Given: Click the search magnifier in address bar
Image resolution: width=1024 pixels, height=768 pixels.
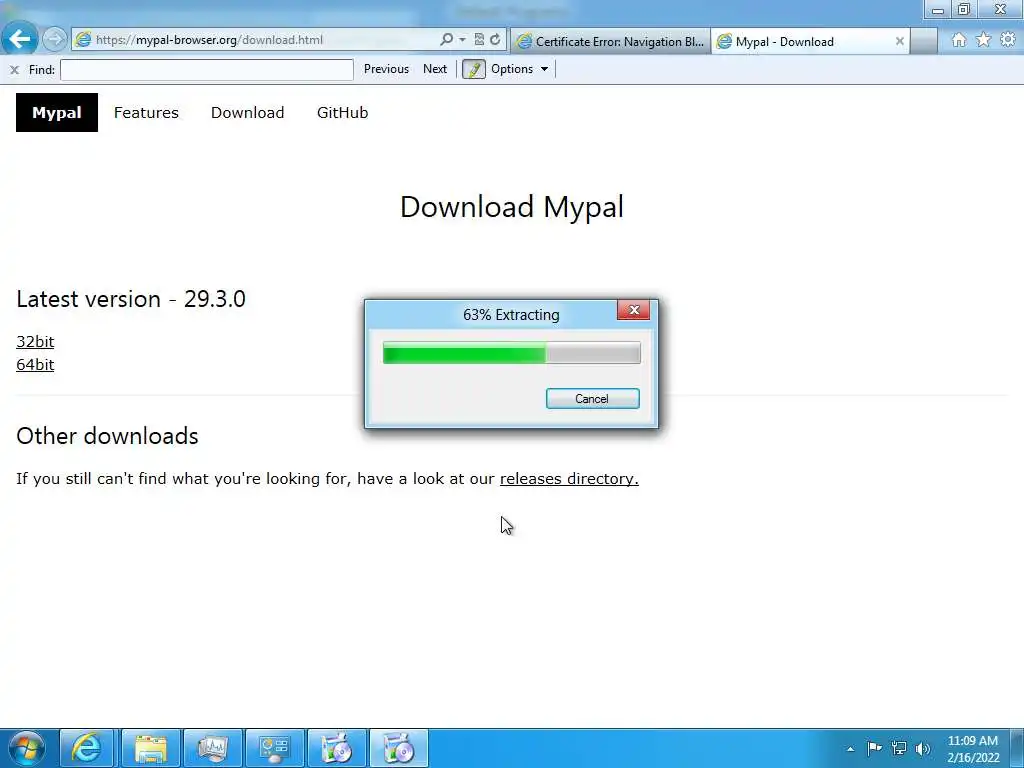Looking at the screenshot, I should point(446,39).
